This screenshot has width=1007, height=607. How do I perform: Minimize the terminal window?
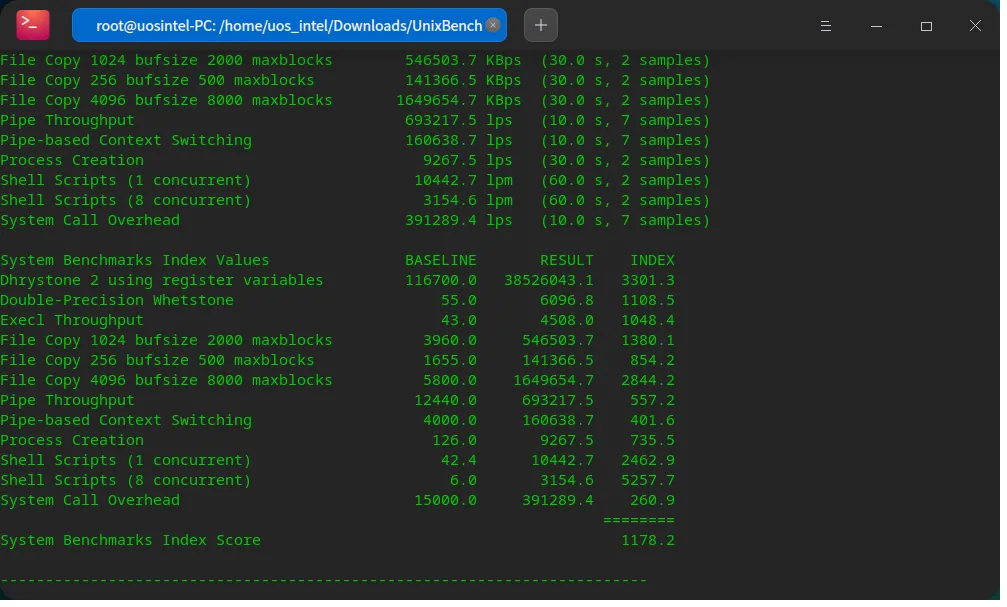tap(876, 25)
